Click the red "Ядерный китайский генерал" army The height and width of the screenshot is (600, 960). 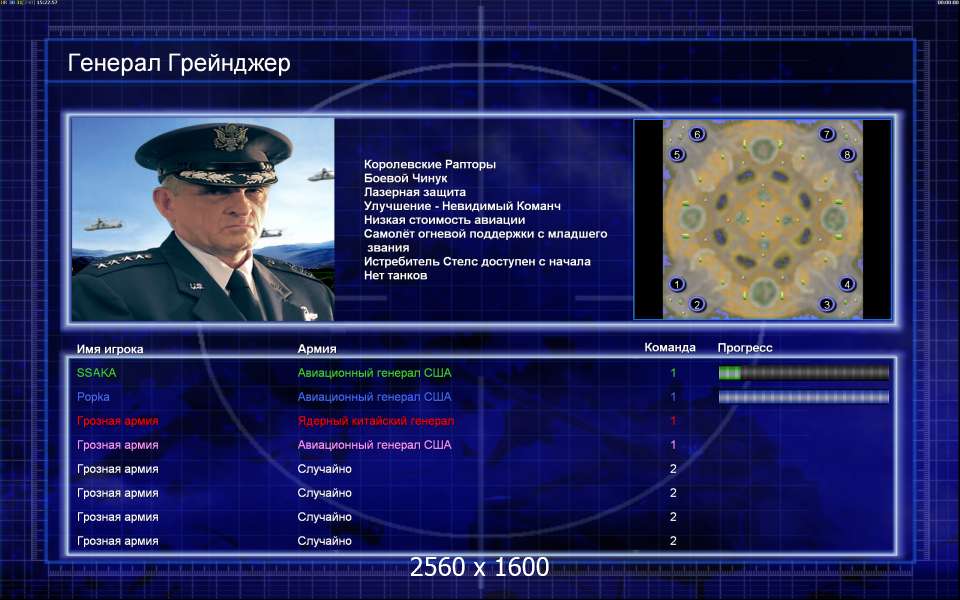point(375,421)
